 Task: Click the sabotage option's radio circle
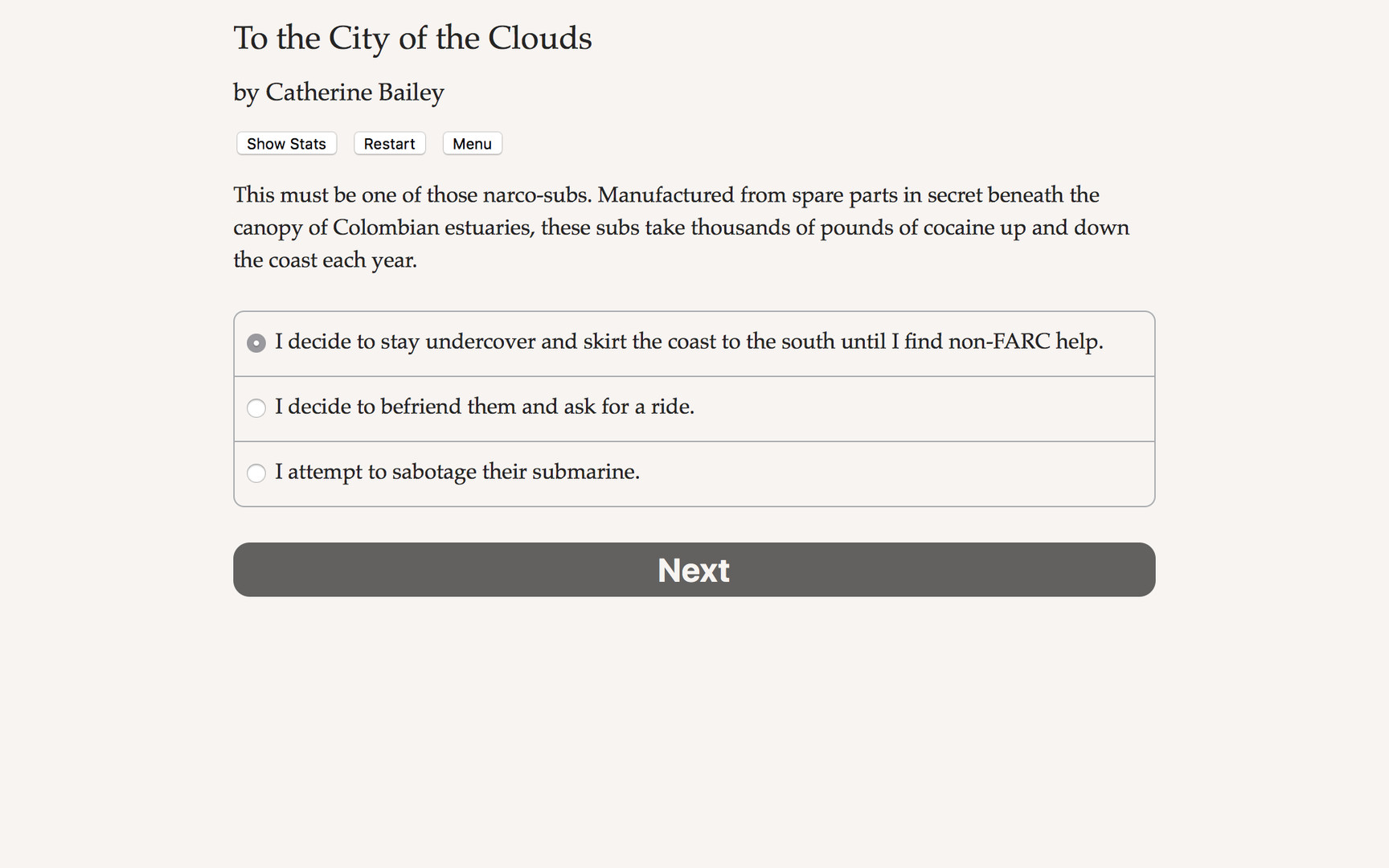[x=256, y=473]
